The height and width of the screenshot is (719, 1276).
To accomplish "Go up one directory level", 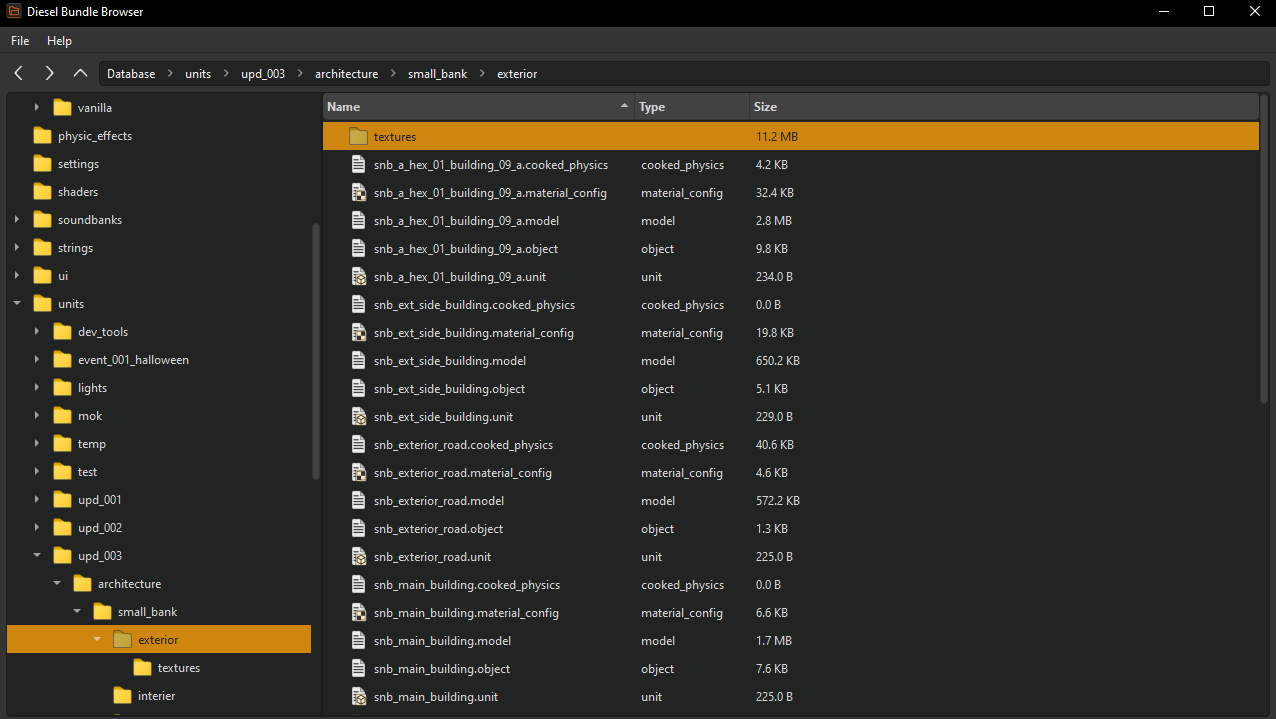I will [80, 73].
